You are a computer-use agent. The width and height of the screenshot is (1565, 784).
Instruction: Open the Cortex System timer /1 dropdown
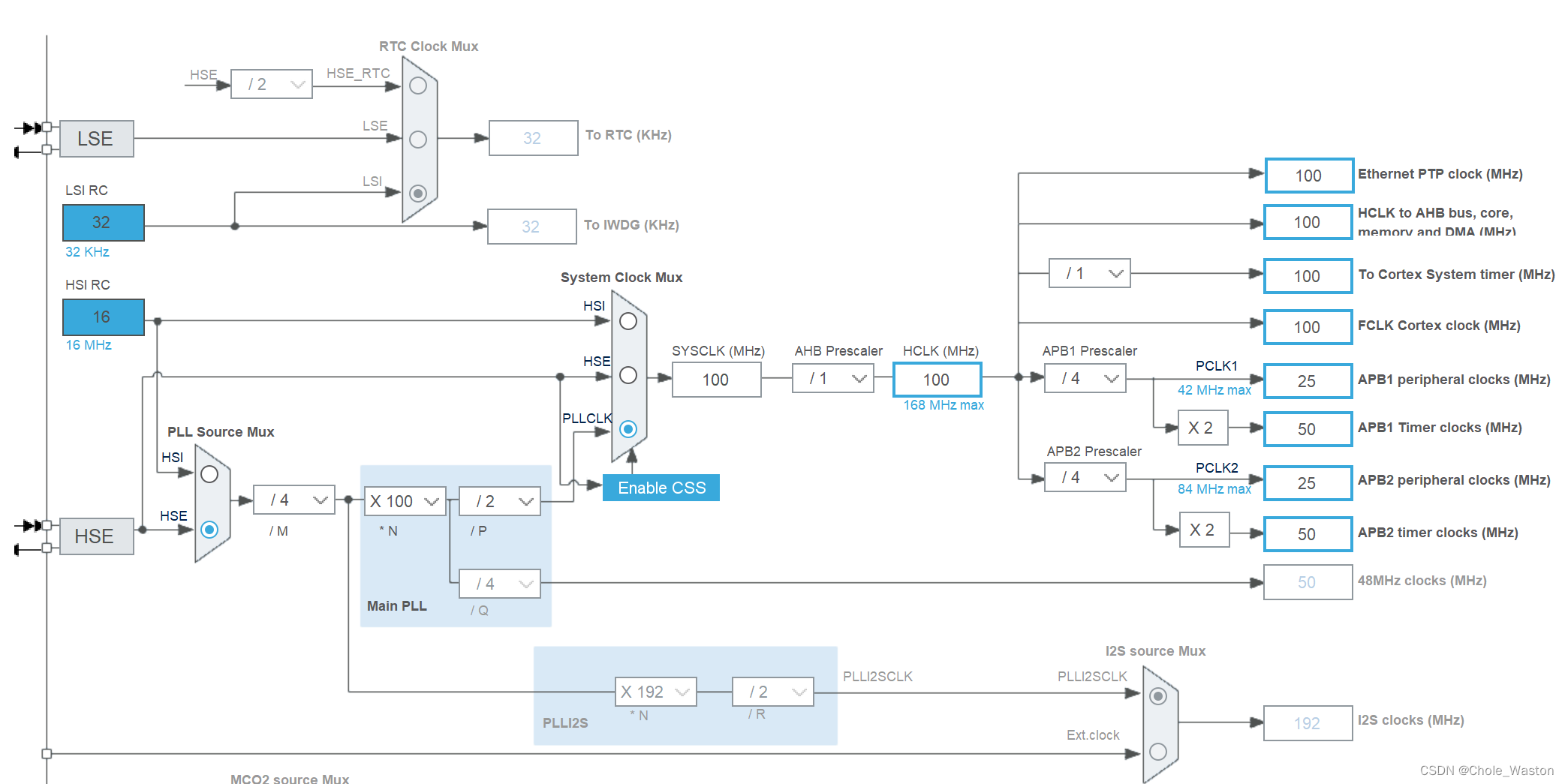[x=1090, y=273]
